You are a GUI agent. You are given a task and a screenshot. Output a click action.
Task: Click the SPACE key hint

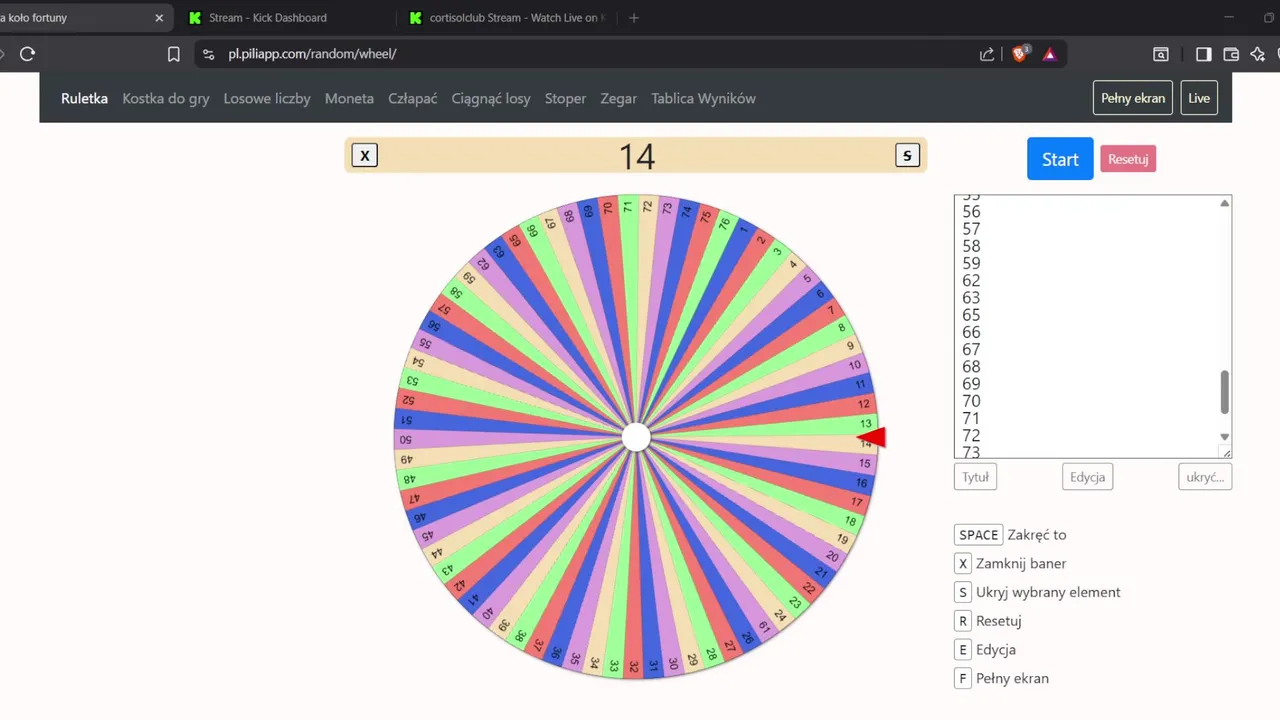(979, 535)
